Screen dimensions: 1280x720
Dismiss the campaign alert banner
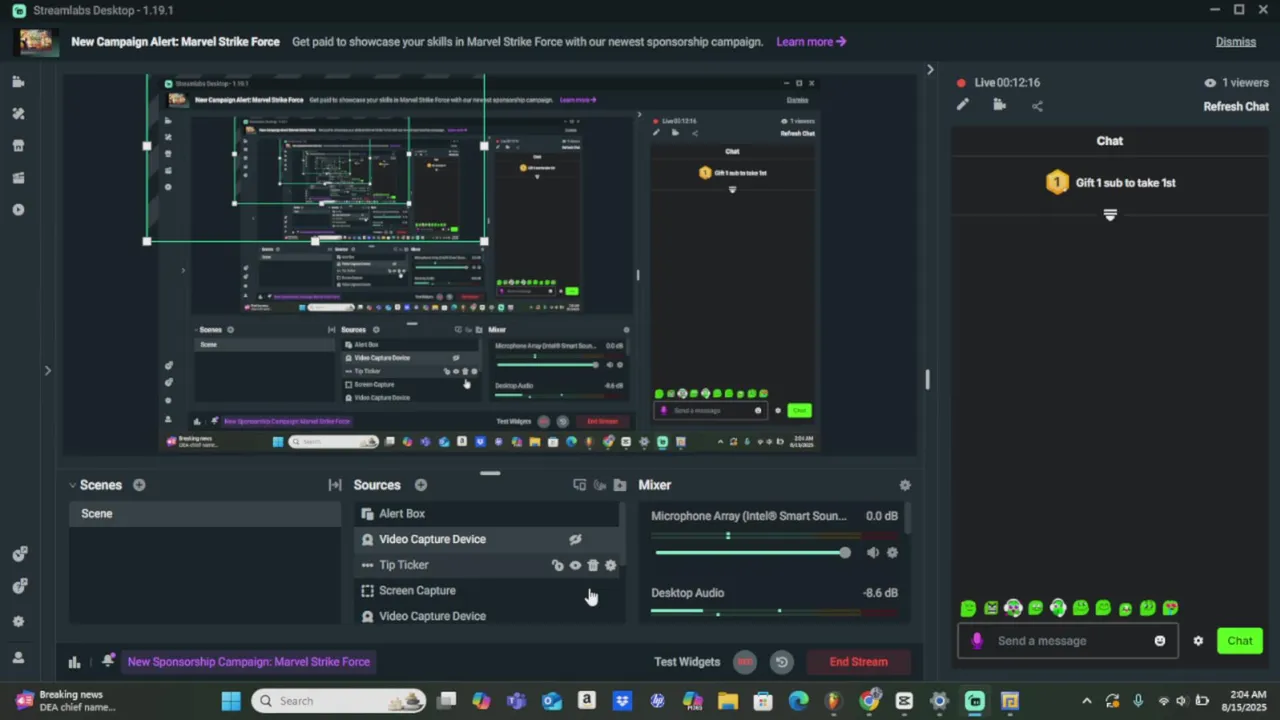pyautogui.click(x=1236, y=42)
